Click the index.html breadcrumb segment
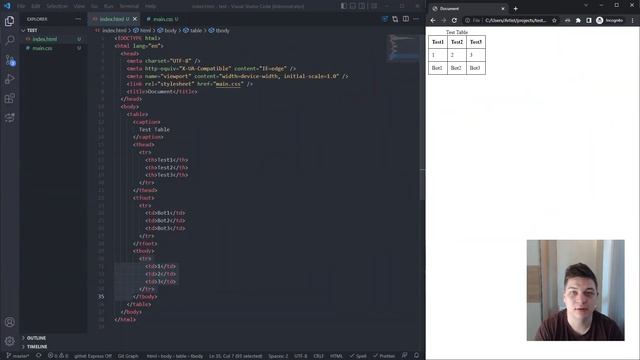The width and height of the screenshot is (640, 360). (111, 31)
